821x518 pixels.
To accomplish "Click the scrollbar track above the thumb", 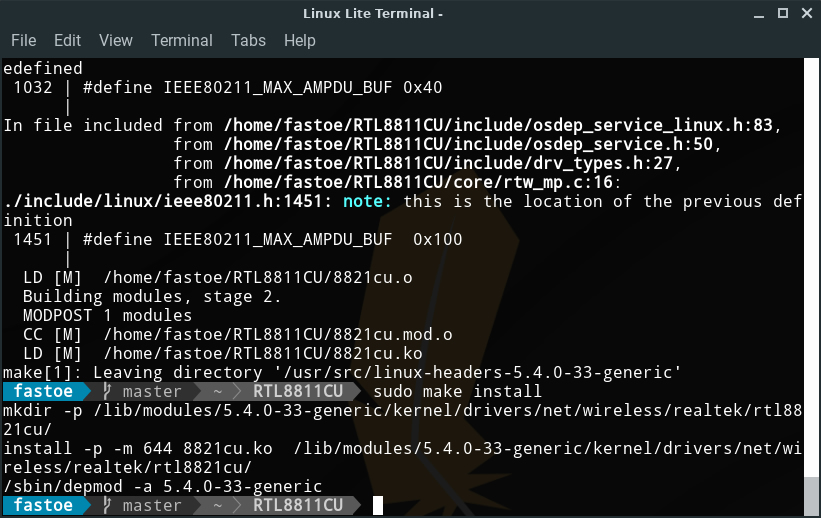I will (x=811, y=267).
